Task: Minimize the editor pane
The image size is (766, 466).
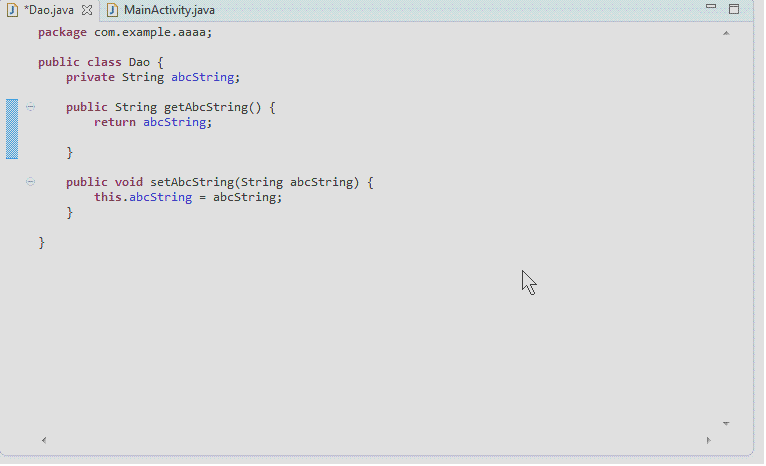Action: pyautogui.click(x=711, y=7)
